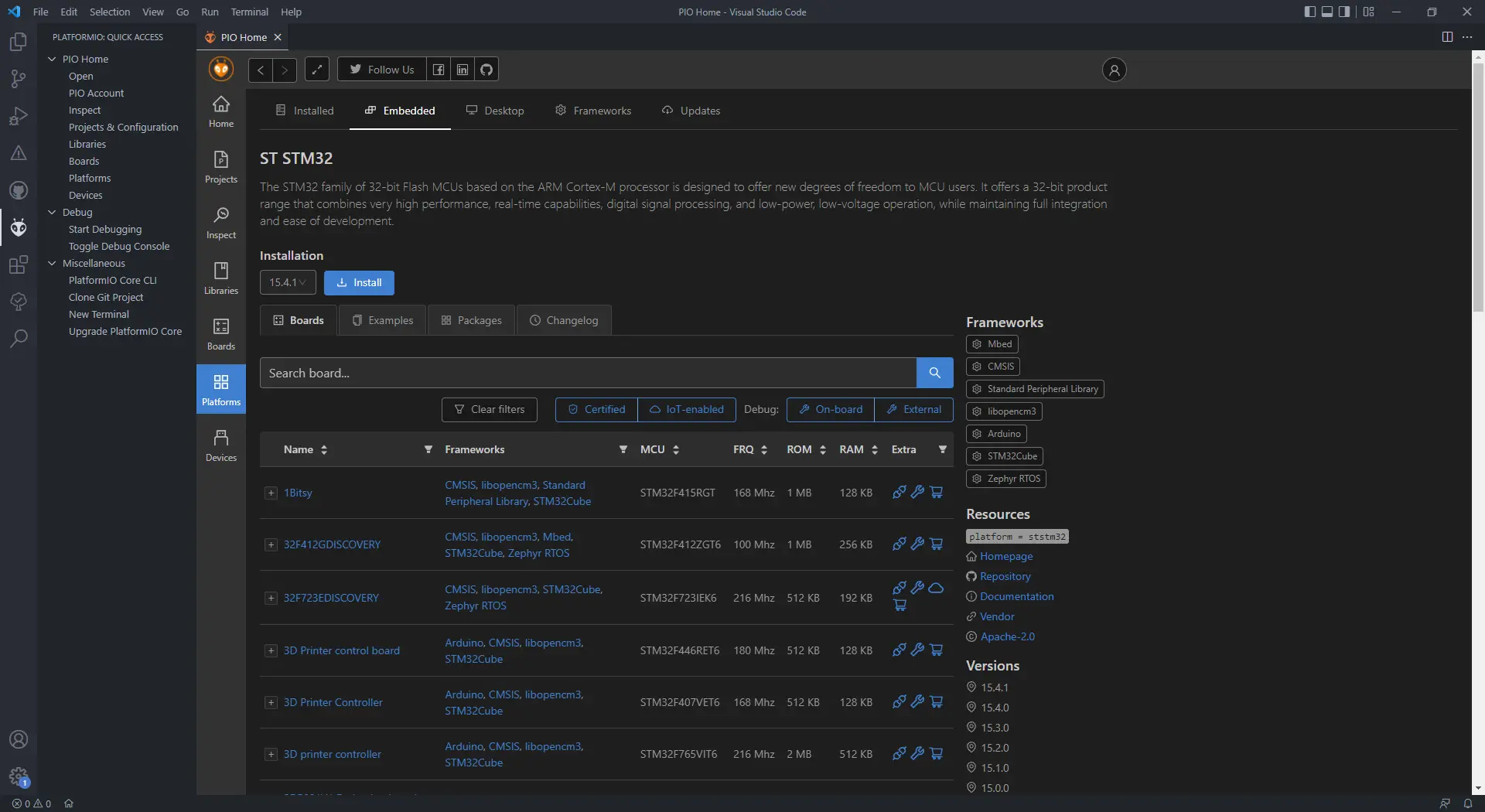
Task: Open Run and Debug view icon
Action: tap(19, 116)
